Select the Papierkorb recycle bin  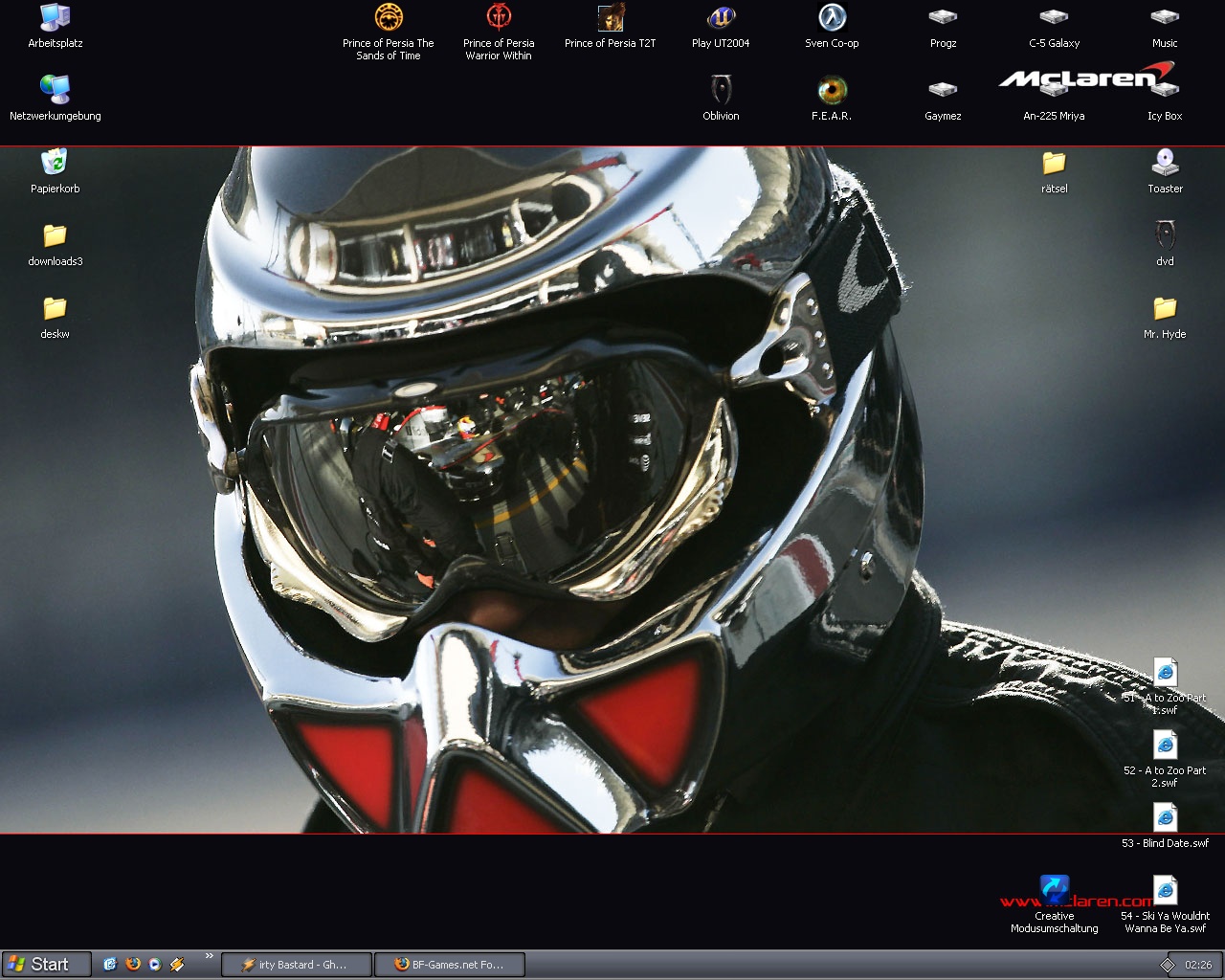pos(55,171)
